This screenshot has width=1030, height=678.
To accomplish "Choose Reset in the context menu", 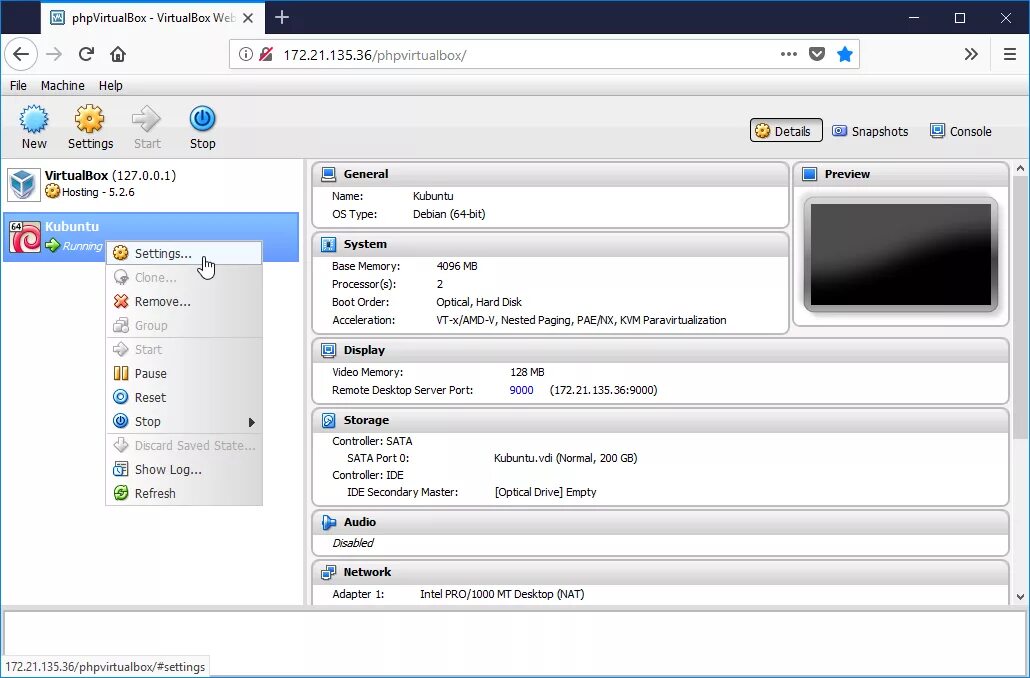I will (x=184, y=397).
